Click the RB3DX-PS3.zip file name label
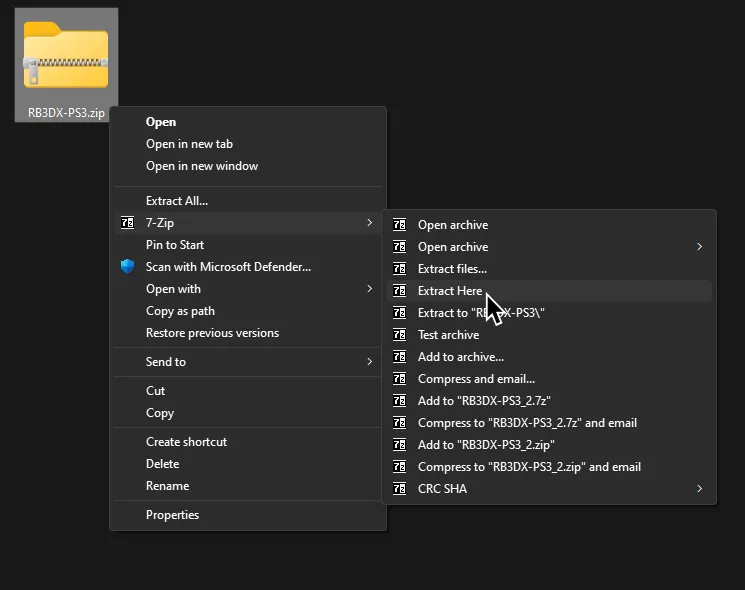This screenshot has height=590, width=745. [66, 113]
